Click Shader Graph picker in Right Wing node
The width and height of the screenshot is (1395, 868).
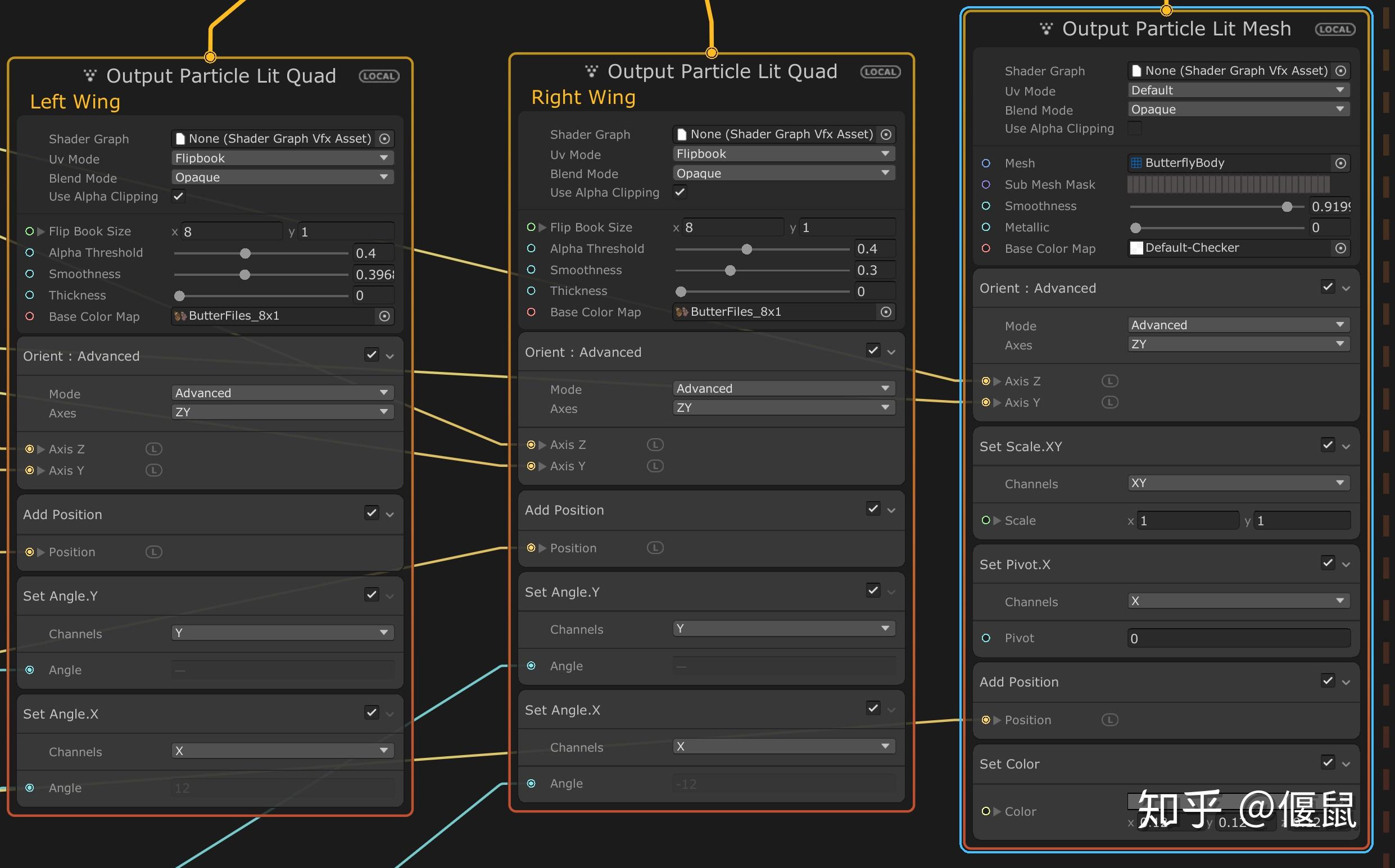[x=886, y=134]
